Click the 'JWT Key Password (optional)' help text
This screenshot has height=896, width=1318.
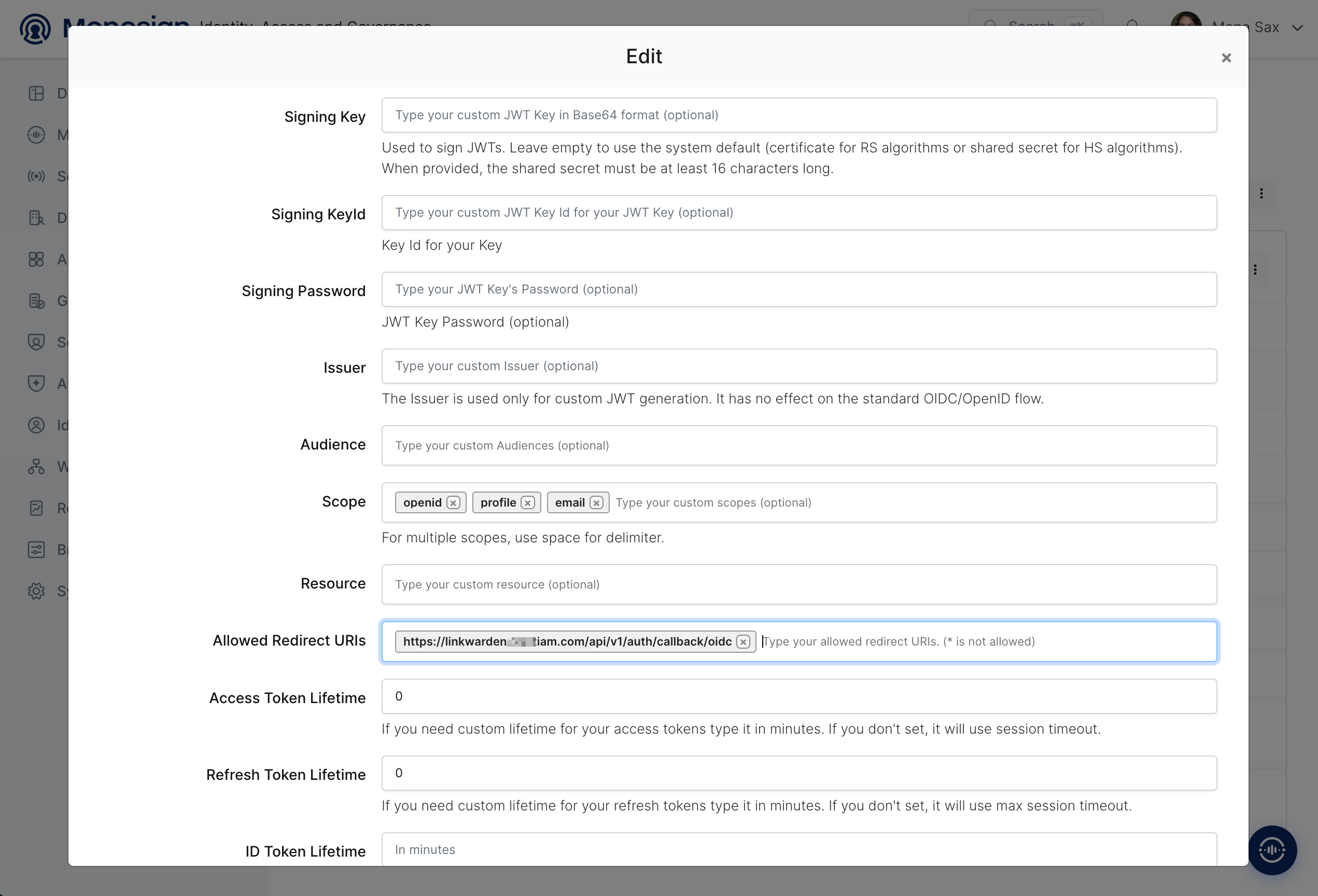(x=475, y=321)
